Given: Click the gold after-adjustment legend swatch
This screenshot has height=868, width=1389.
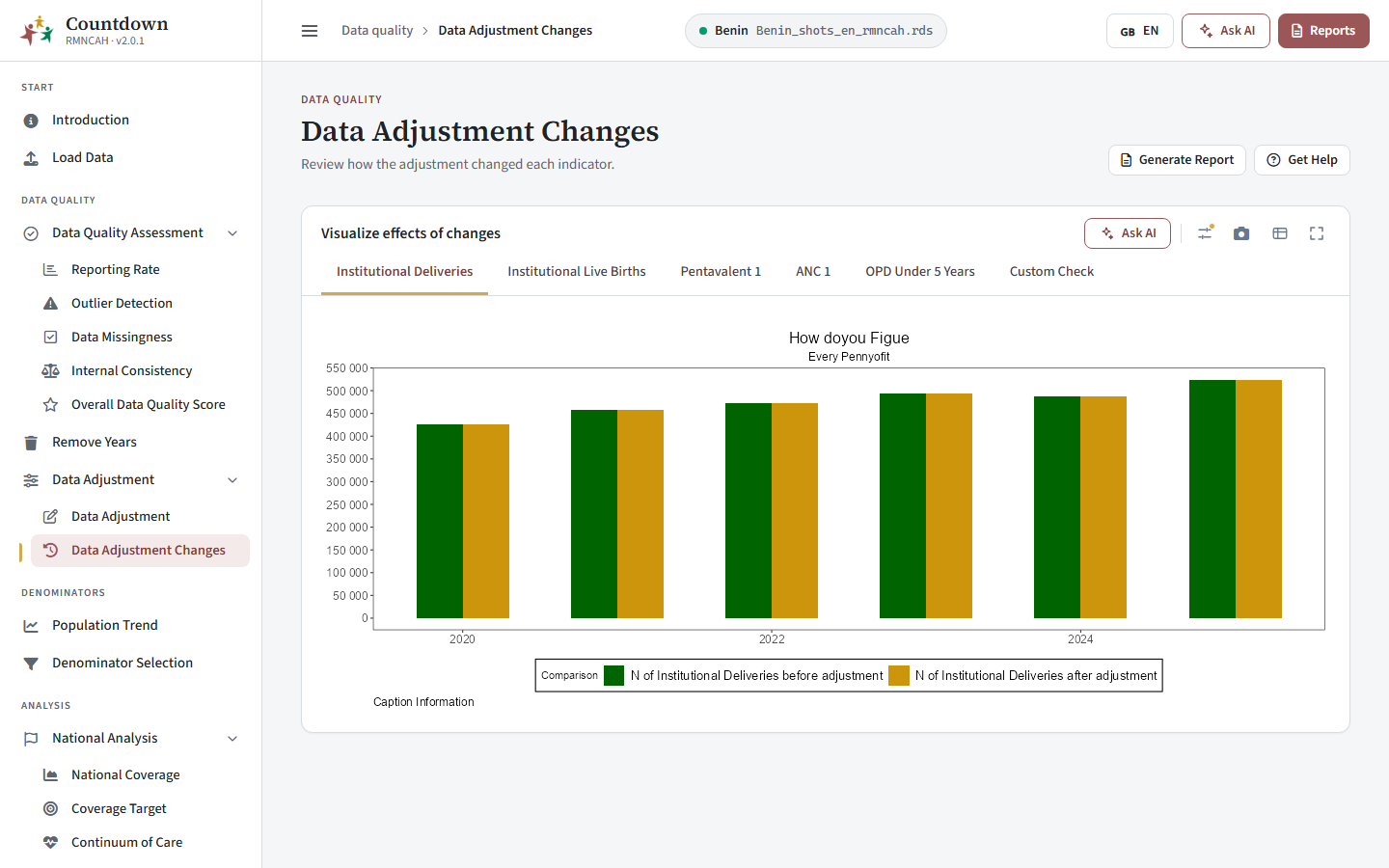Looking at the screenshot, I should tap(899, 676).
